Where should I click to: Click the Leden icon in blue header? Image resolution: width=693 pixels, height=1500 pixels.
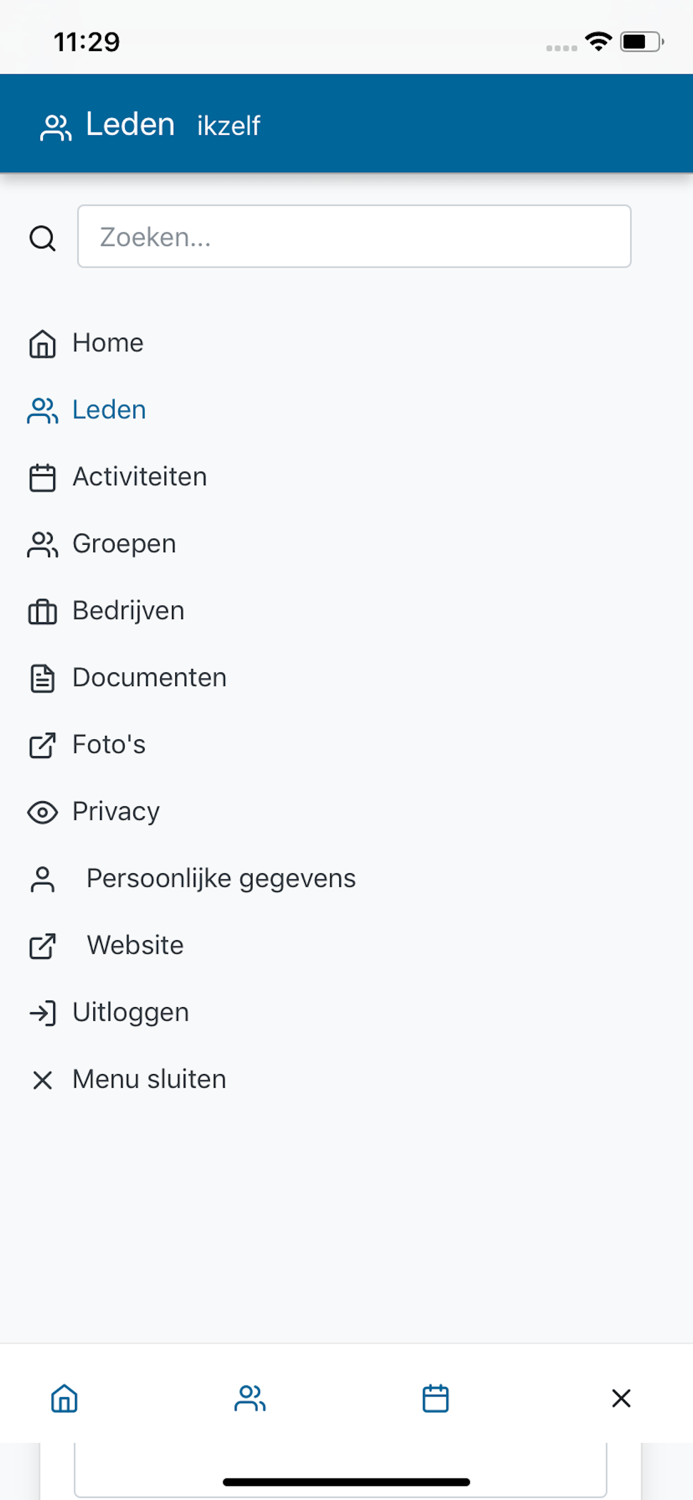[x=56, y=127]
